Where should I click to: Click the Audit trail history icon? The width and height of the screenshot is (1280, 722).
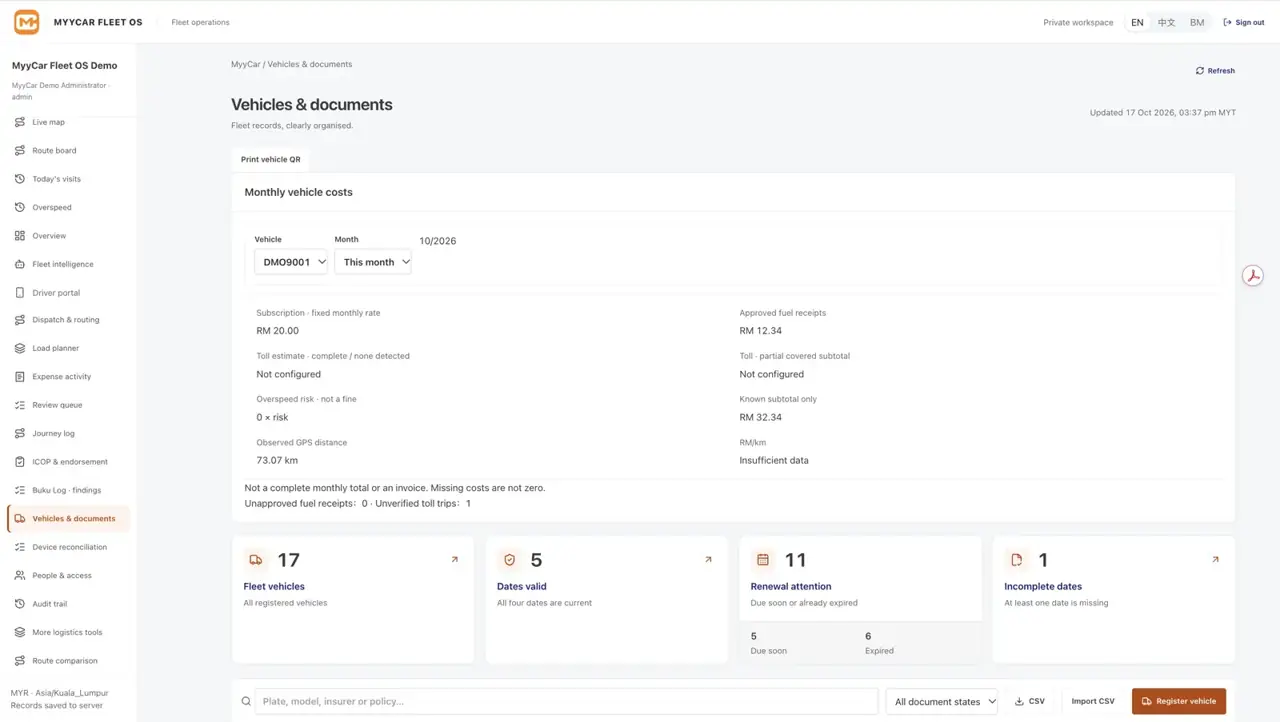coord(20,604)
